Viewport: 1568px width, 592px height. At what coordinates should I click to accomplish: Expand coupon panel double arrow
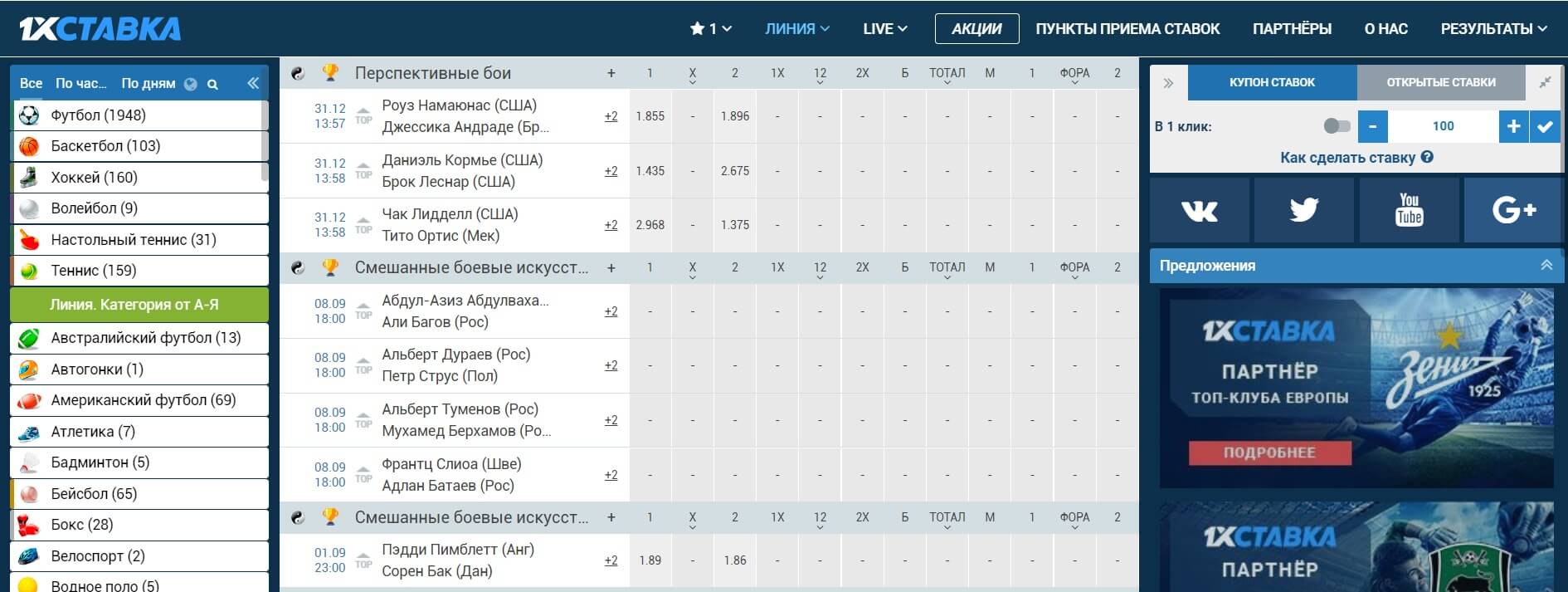pos(1168,83)
